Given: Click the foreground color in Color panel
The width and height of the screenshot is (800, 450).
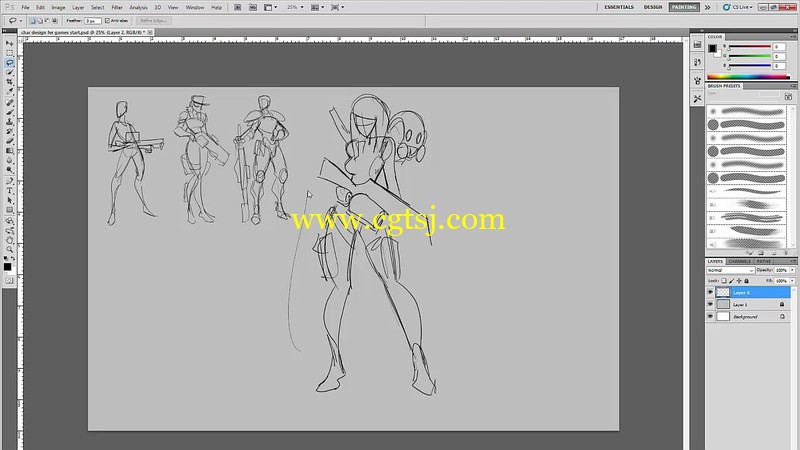Looking at the screenshot, I should [x=712, y=48].
